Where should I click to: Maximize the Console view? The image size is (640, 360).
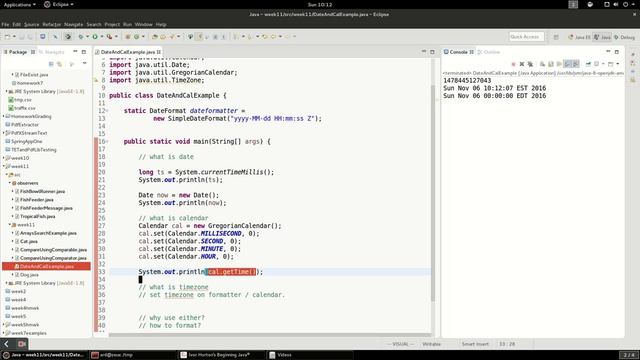click(x=617, y=52)
